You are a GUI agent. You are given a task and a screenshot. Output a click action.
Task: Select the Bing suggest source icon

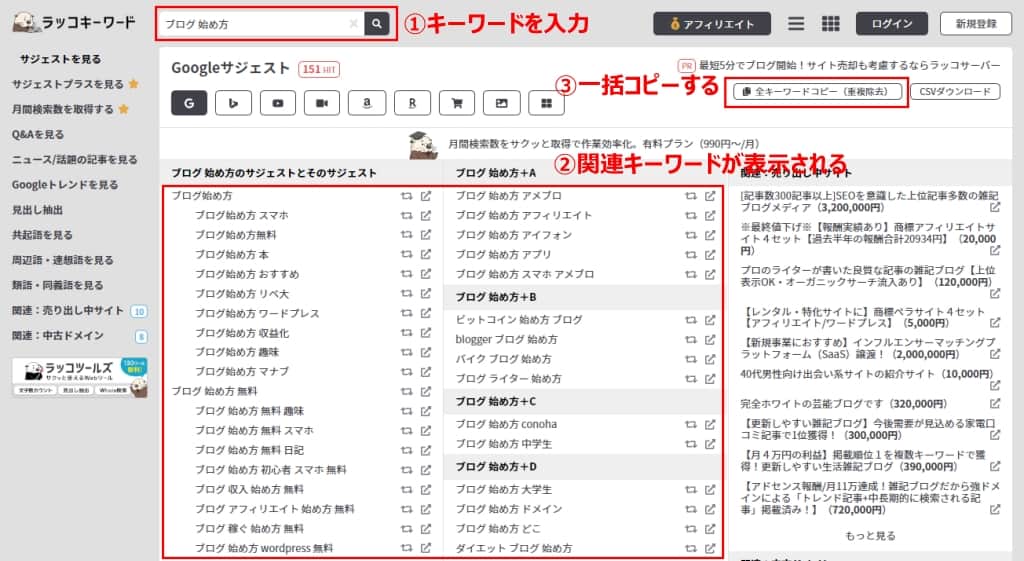[x=233, y=103]
